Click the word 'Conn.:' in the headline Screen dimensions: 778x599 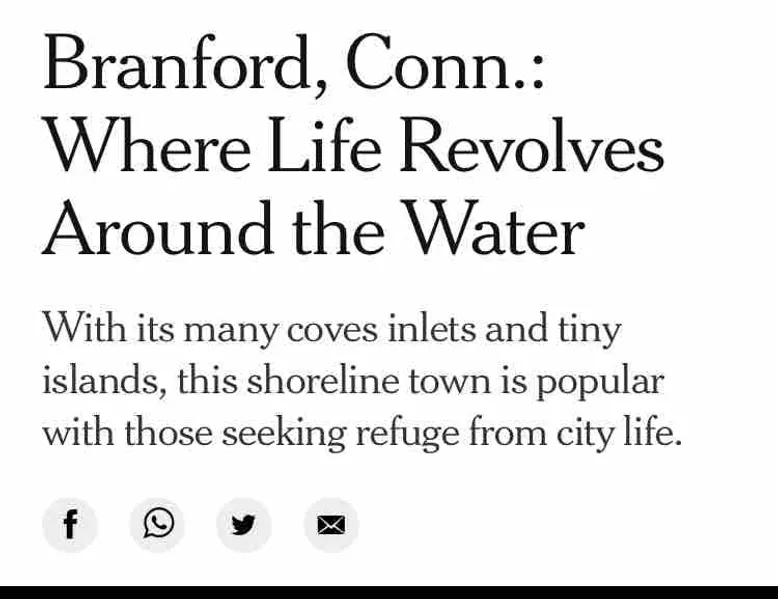pos(445,63)
